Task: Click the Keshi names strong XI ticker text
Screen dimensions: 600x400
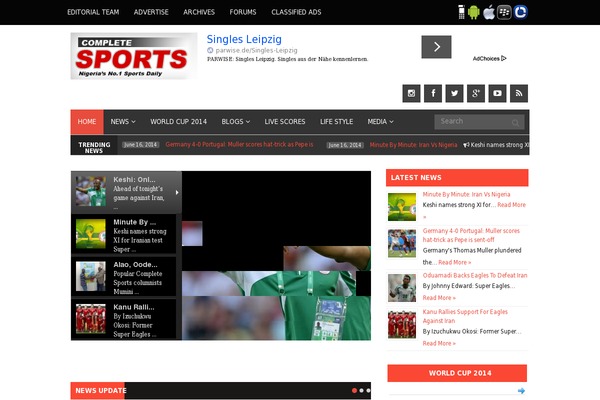Action: point(499,145)
